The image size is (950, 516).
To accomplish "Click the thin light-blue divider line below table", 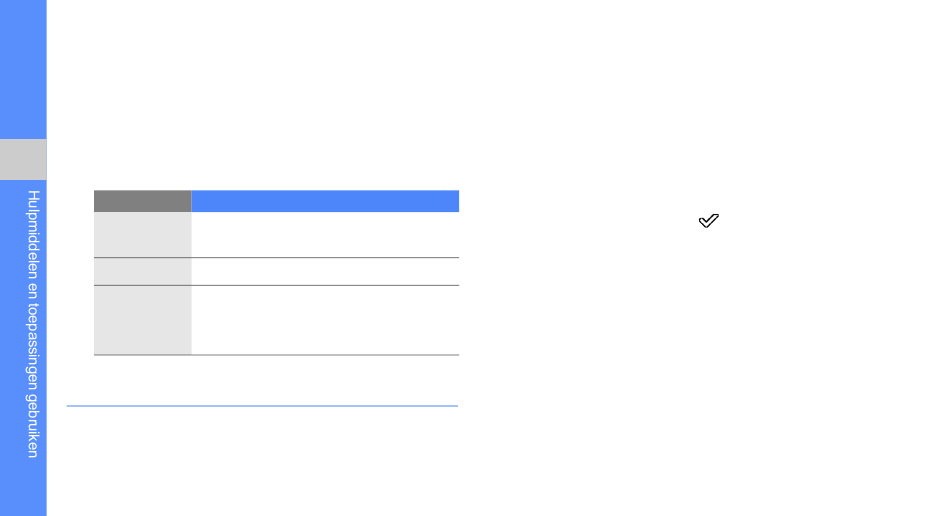I will tap(262, 406).
